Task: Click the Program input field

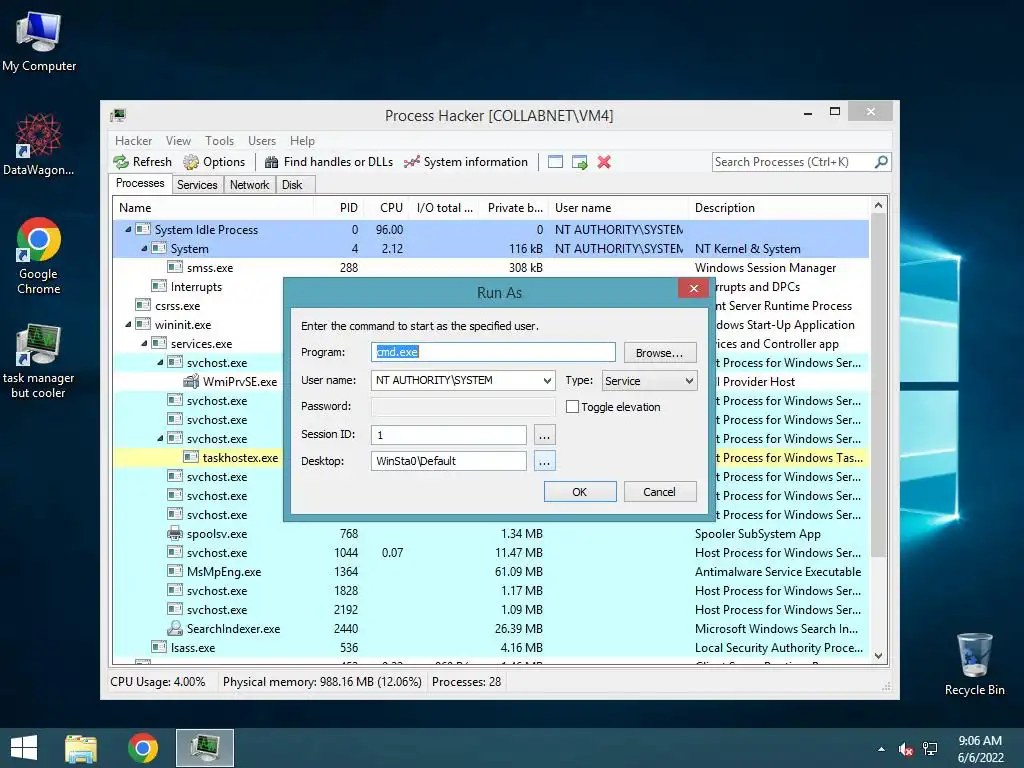Action: (493, 352)
